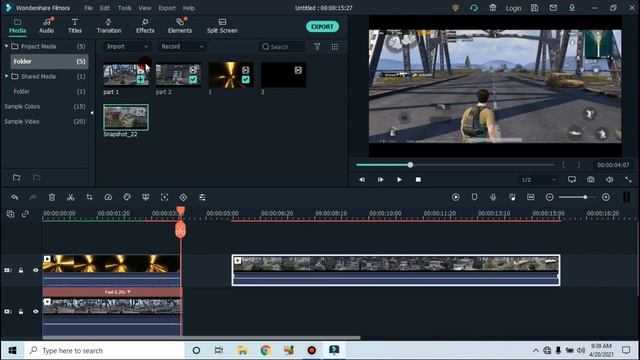Step back one frame in preview
Screen dimensions: 640x360
362,180
